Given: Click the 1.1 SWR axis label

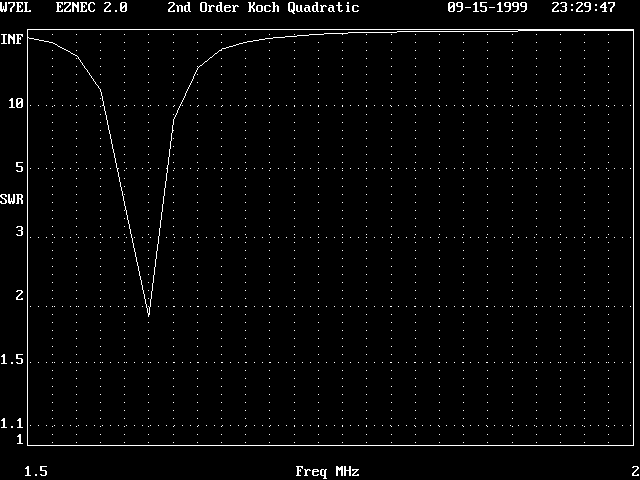Looking at the screenshot, I should click(12, 424).
